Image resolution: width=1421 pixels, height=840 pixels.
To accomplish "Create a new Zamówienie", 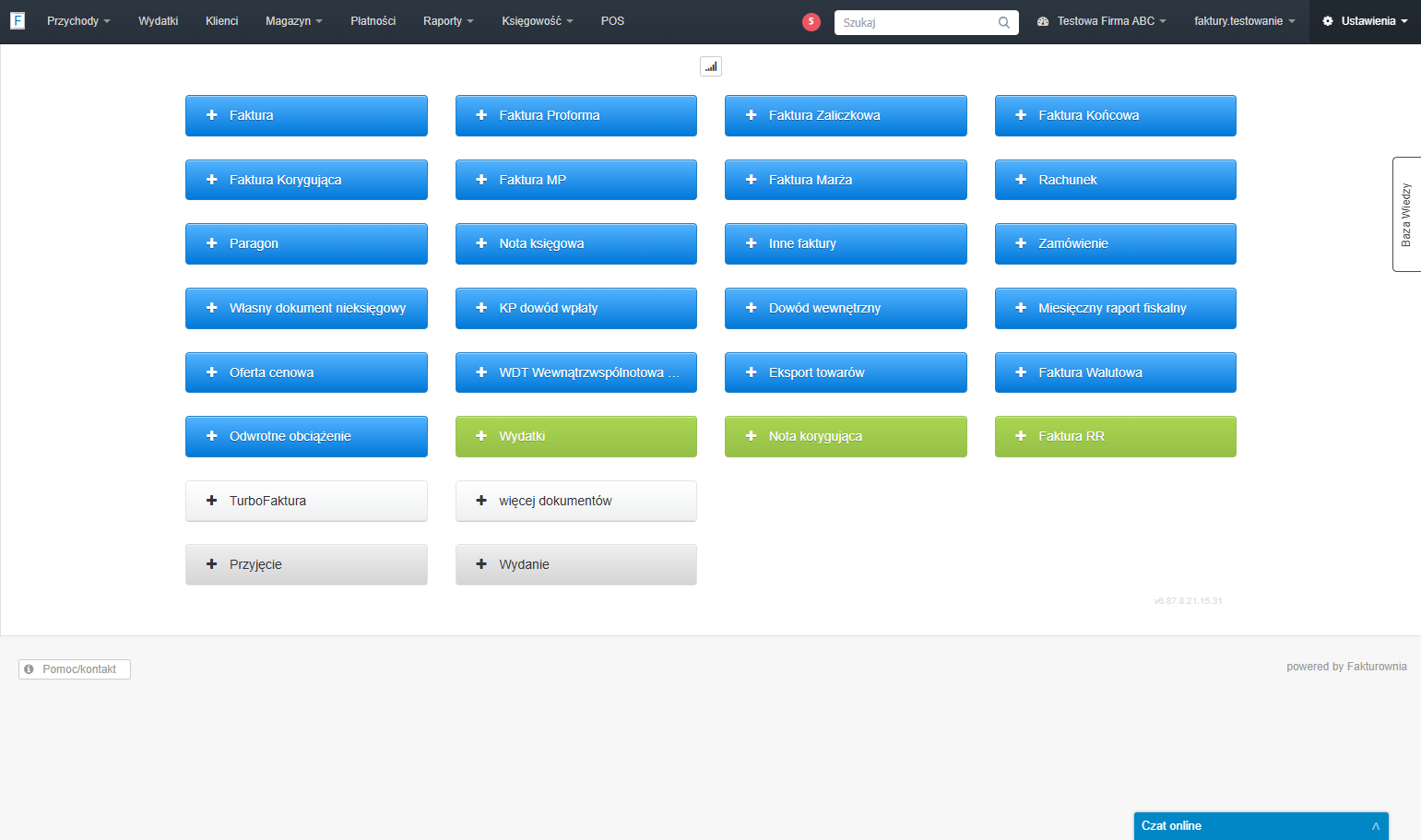I will click(x=1116, y=243).
